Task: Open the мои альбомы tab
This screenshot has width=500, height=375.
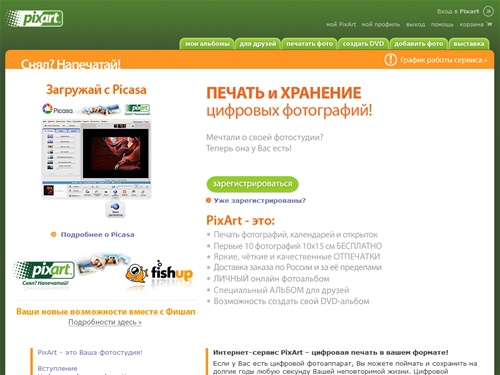Action: [x=207, y=44]
